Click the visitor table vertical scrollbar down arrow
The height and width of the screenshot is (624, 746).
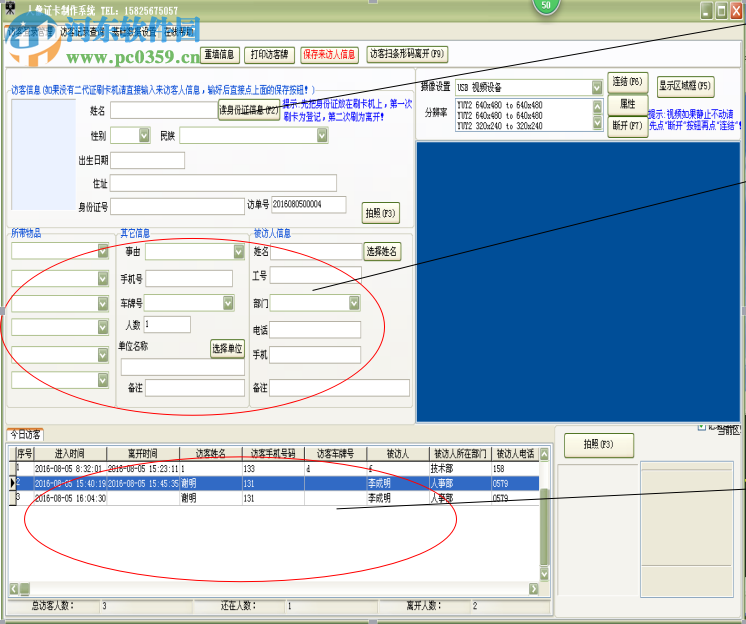pos(545,573)
